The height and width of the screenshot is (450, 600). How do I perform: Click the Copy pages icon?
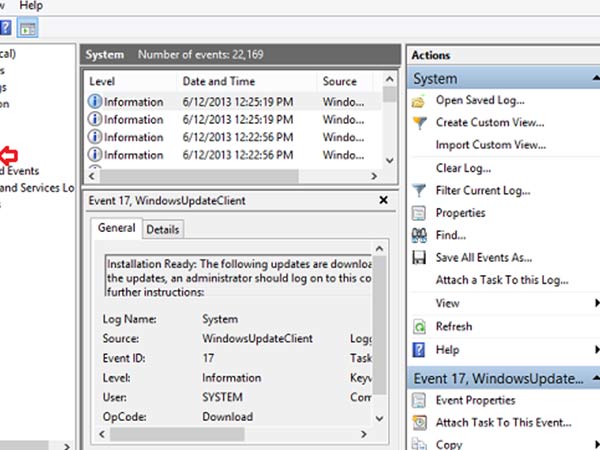[419, 444]
